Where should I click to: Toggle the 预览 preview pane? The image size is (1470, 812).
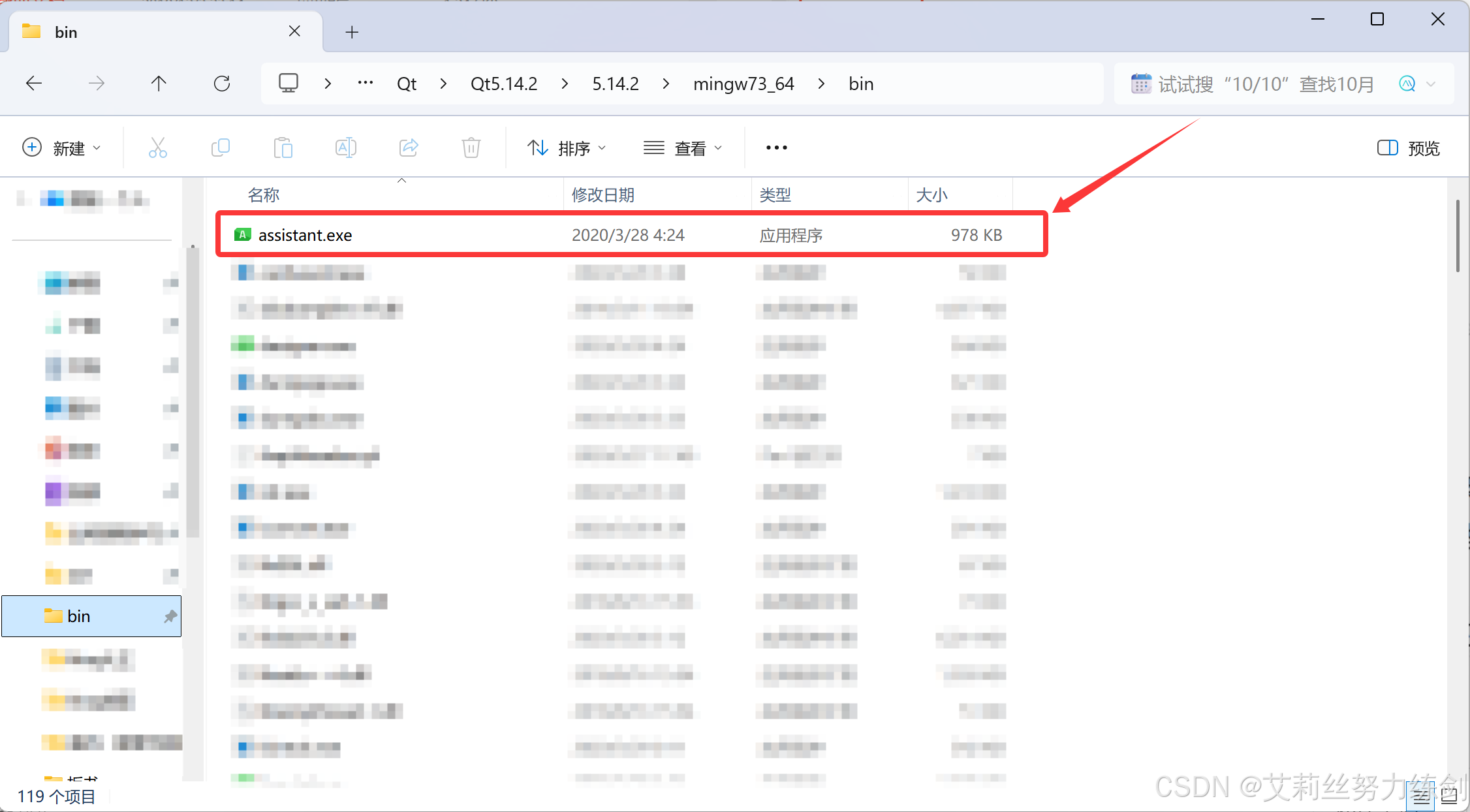pos(1408,148)
